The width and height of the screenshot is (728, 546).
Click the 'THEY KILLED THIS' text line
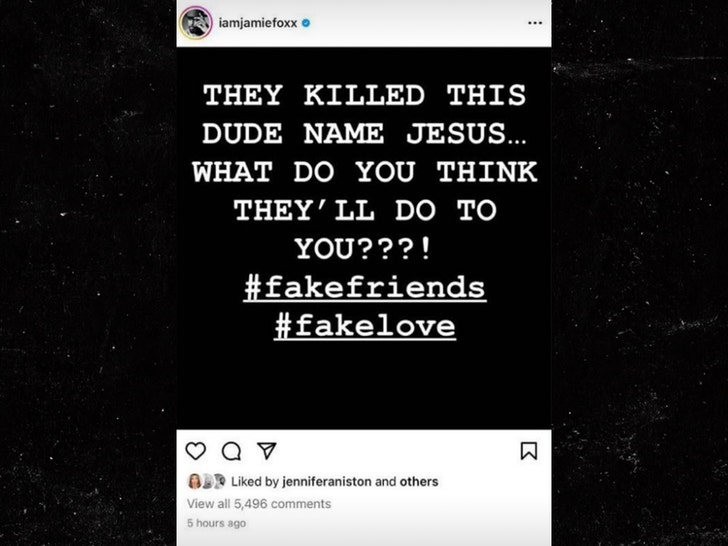pyautogui.click(x=364, y=96)
